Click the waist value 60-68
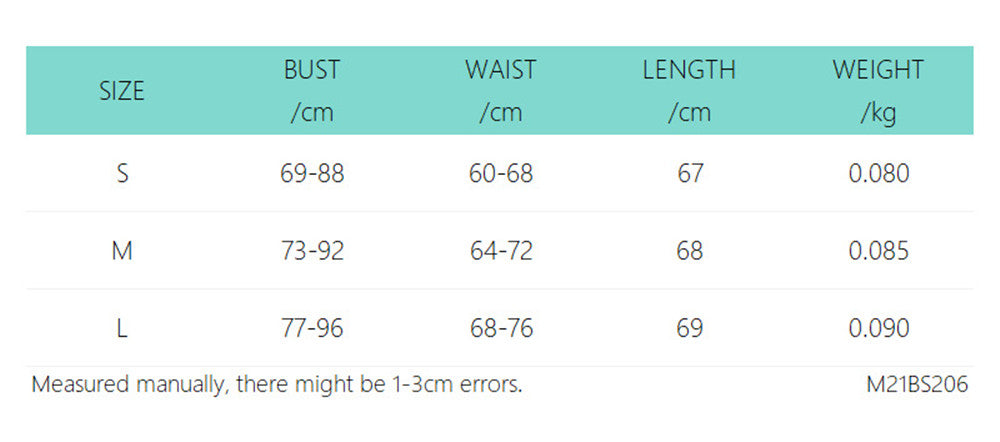Viewport: 1000px width, 442px height. 501,173
